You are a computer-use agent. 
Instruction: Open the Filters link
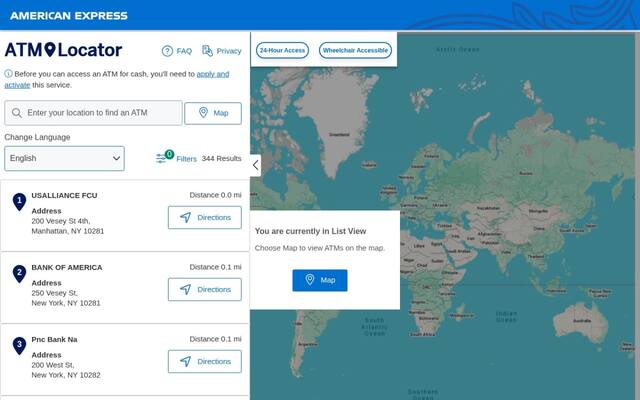[187, 159]
